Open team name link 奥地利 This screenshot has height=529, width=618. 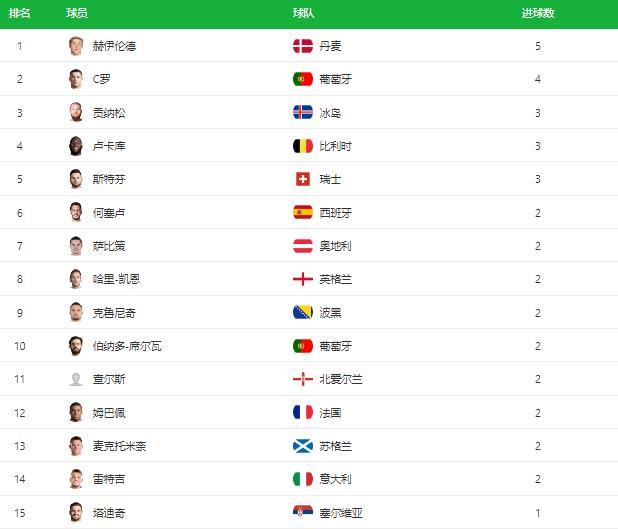(335, 246)
